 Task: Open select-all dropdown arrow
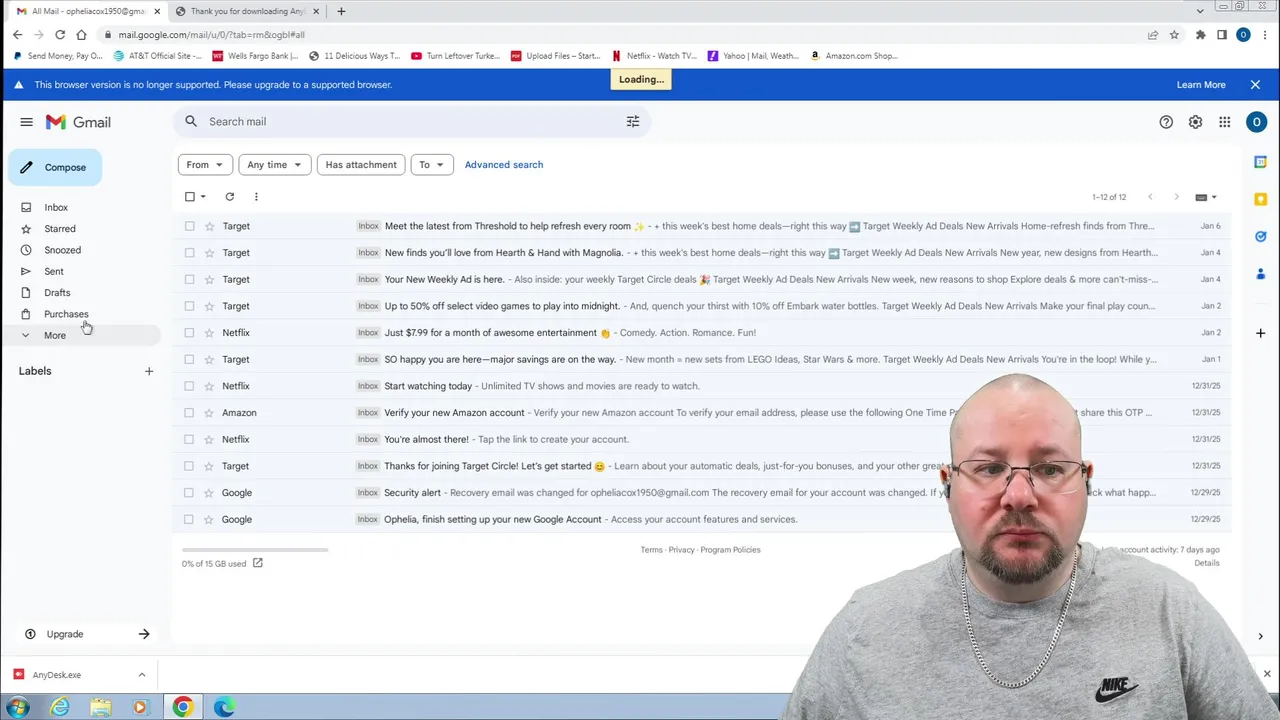(x=203, y=197)
